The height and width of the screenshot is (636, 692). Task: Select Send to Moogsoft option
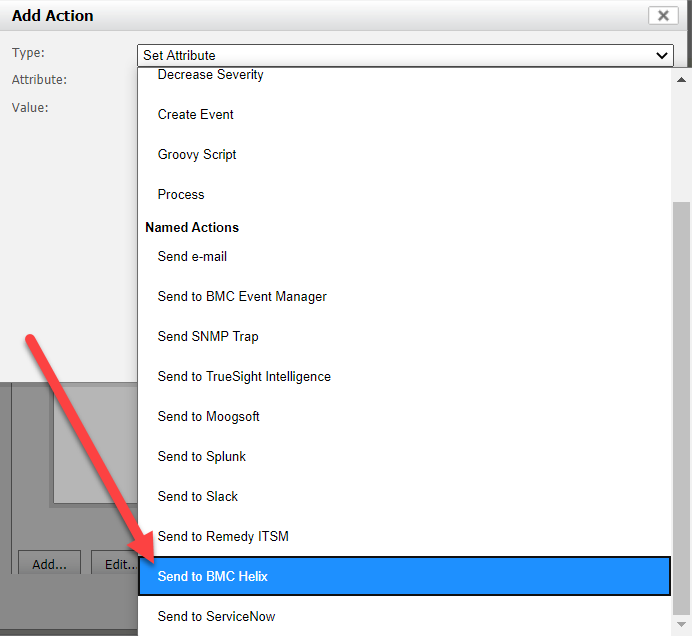pos(404,417)
